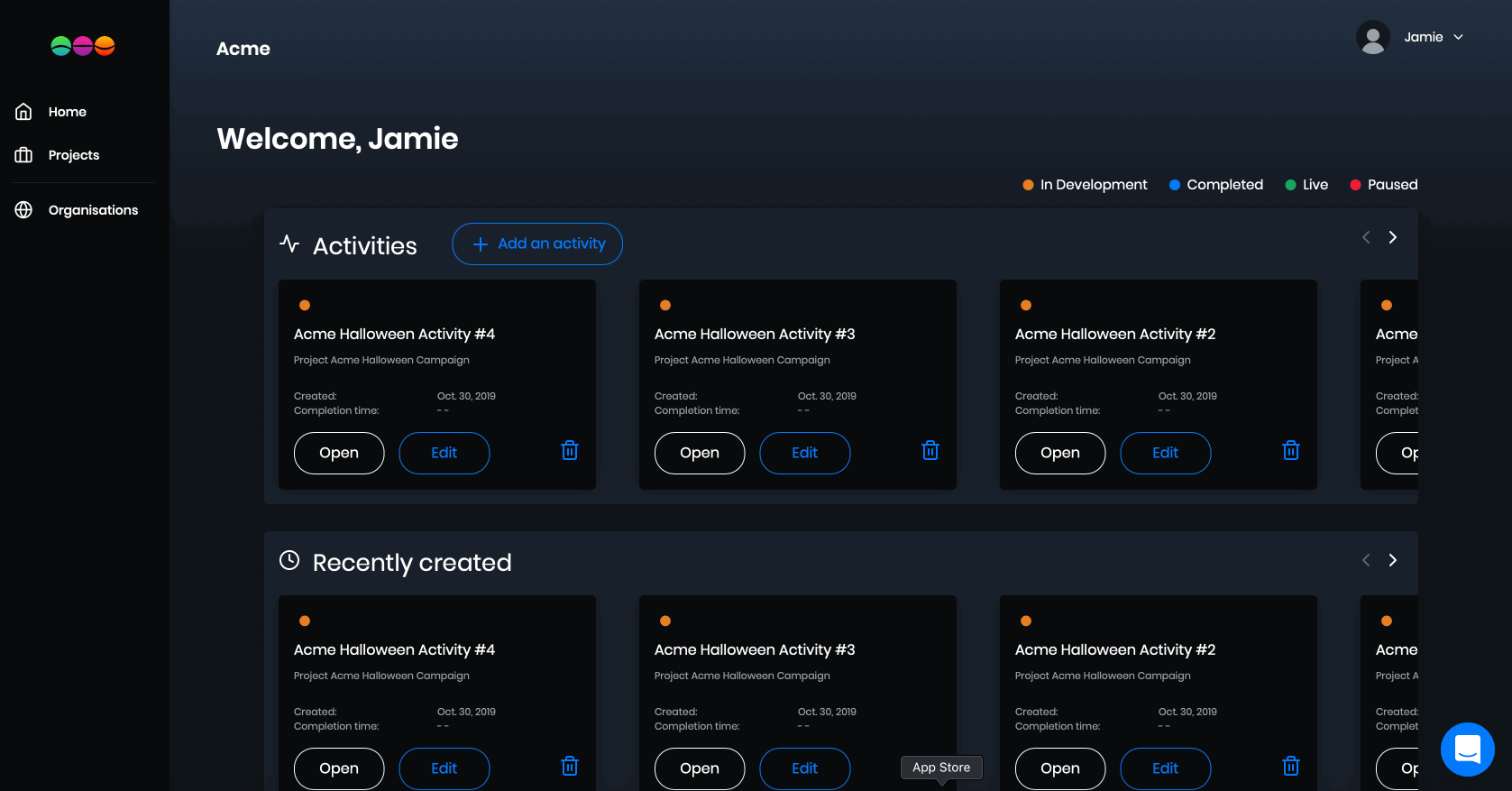Delete Activity #3 in Activities via trash icon
The image size is (1512, 791).
click(x=930, y=450)
